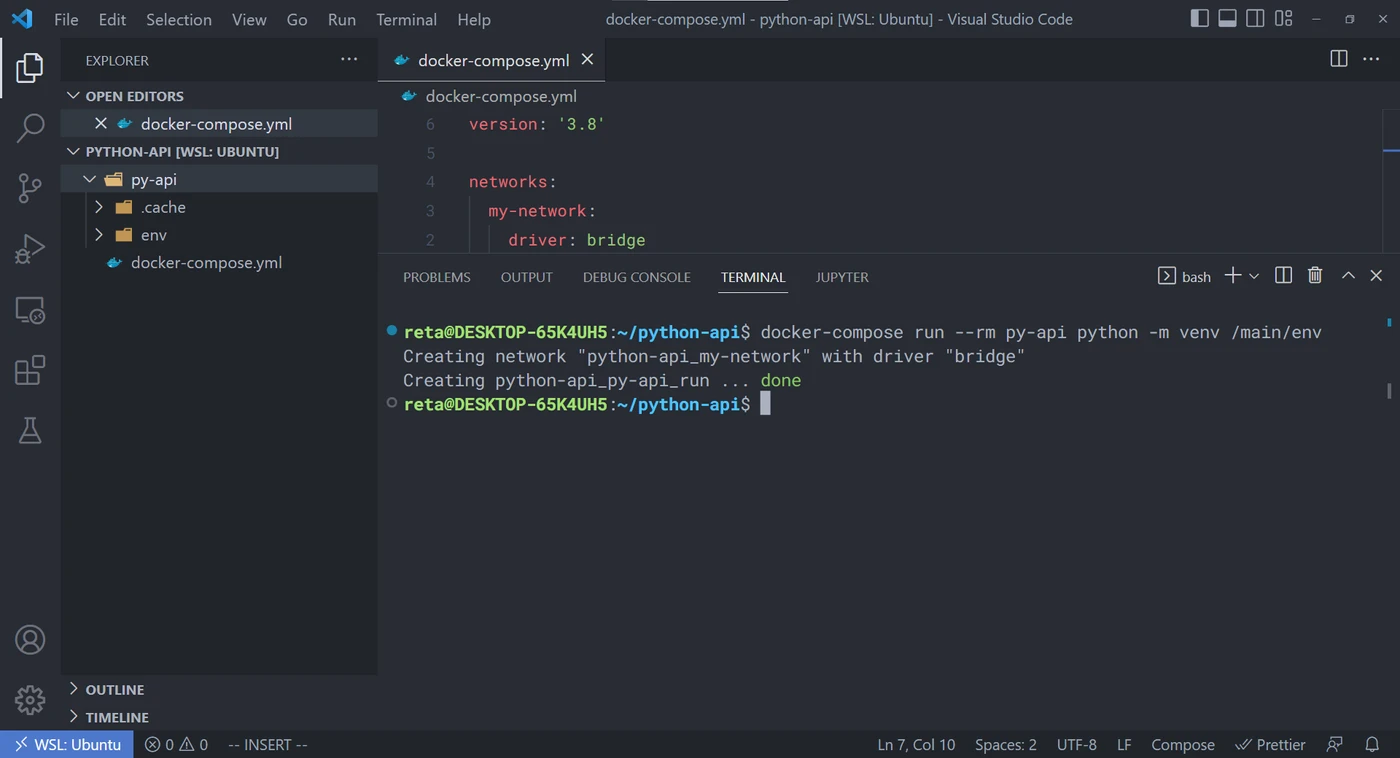
Task: Switch to the Problems panel tab
Action: coord(437,277)
